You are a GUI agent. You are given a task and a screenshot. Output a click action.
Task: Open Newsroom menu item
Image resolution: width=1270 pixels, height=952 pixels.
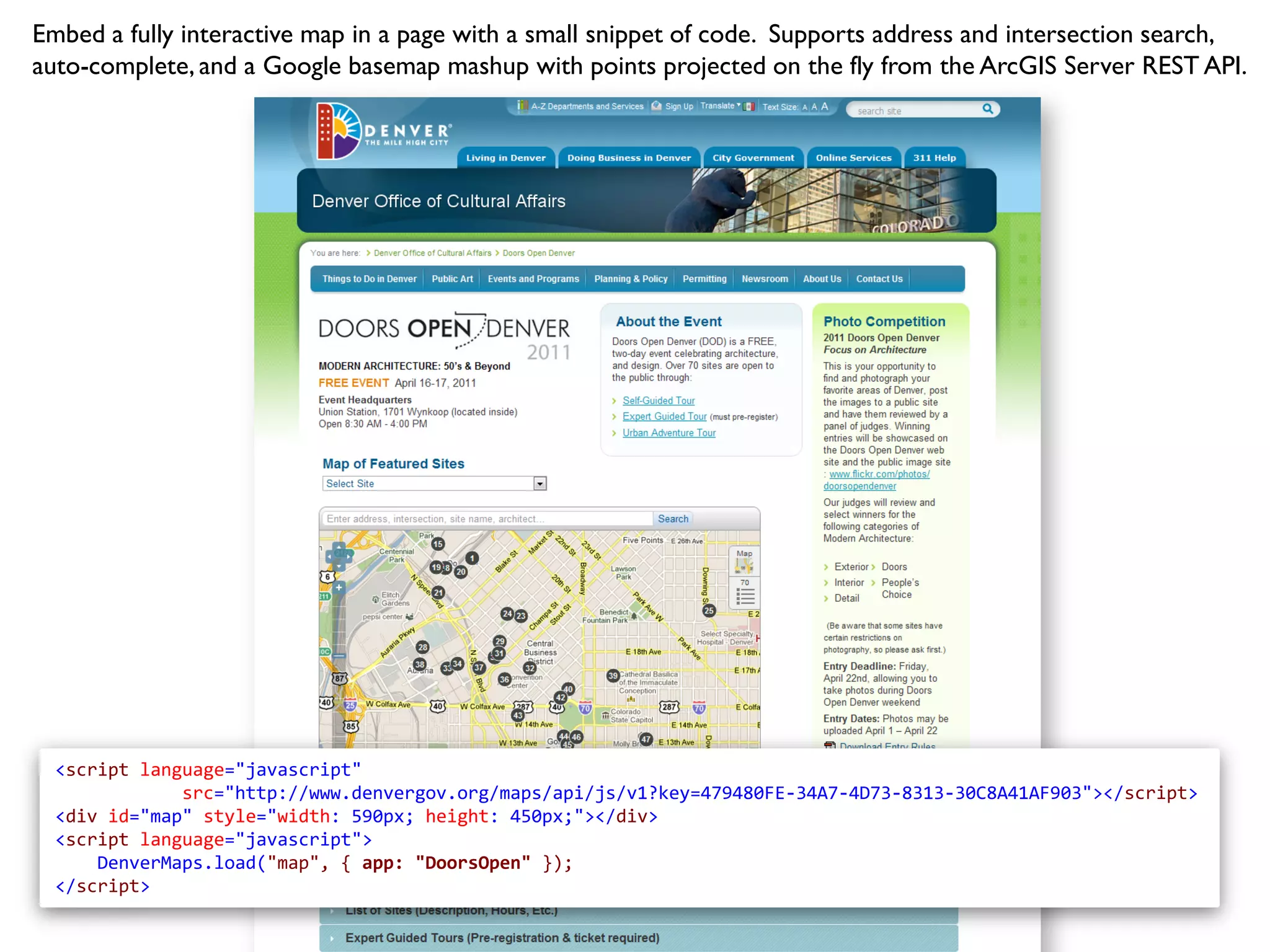click(765, 279)
